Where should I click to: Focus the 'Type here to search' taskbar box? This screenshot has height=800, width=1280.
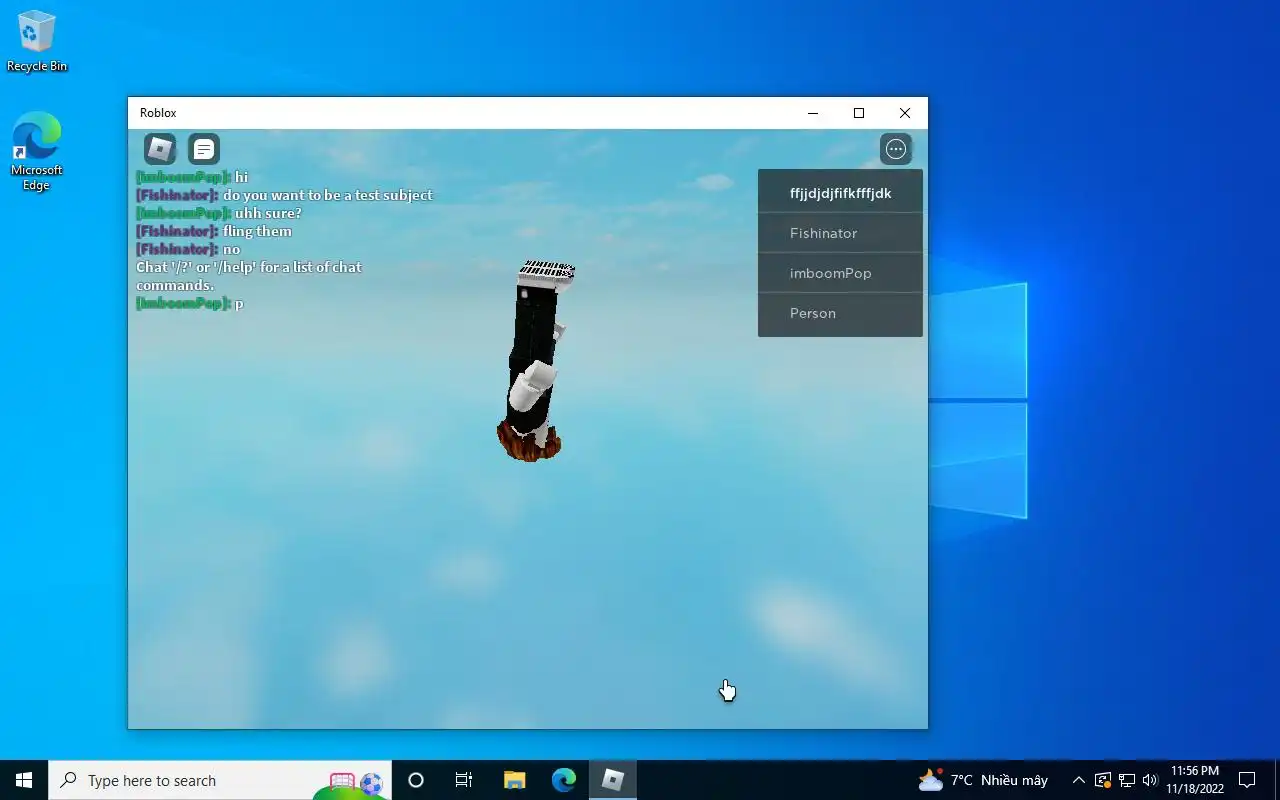click(x=220, y=780)
